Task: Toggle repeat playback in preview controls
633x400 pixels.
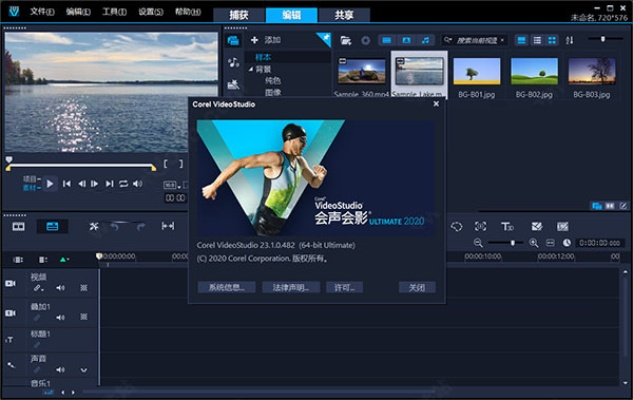Action: [123, 184]
